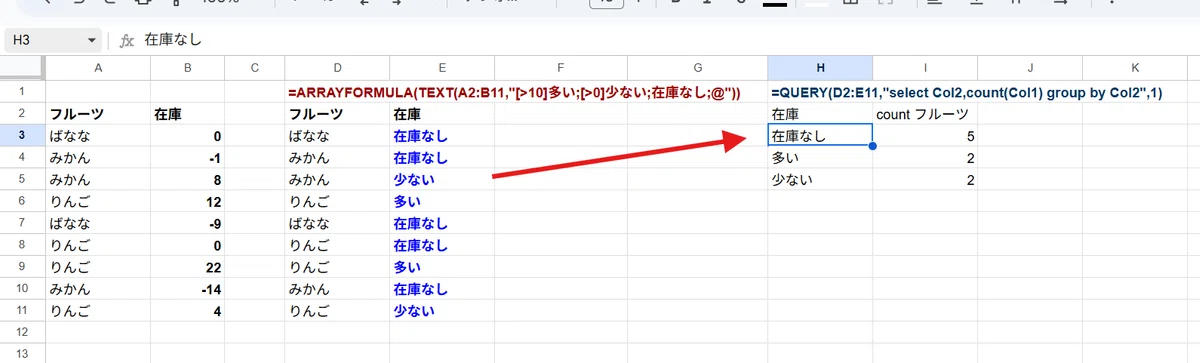The image size is (1200, 363).
Task: Click the 少ない cell in column H
Action: 820,180
